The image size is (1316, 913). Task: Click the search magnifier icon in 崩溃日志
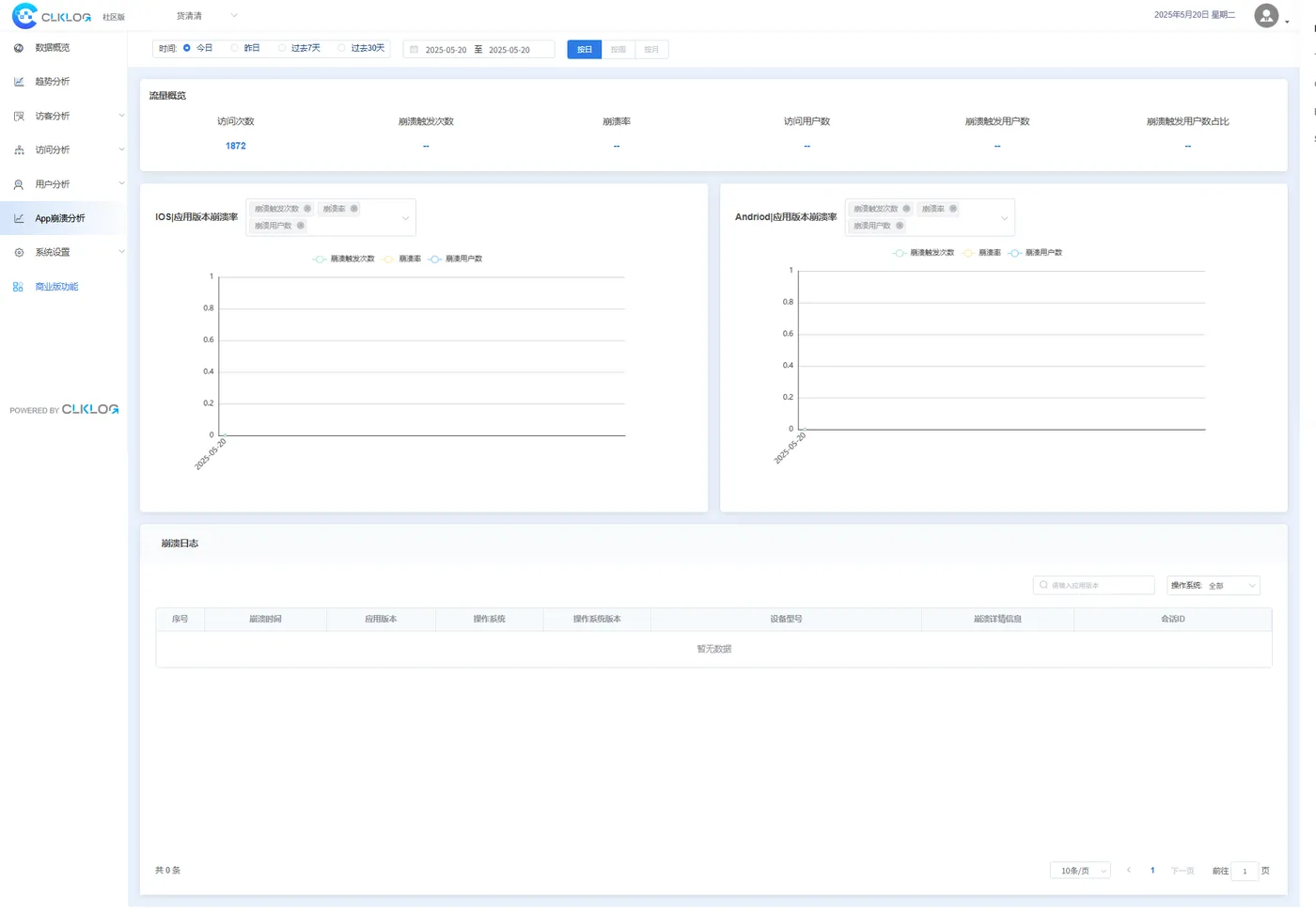1043,585
